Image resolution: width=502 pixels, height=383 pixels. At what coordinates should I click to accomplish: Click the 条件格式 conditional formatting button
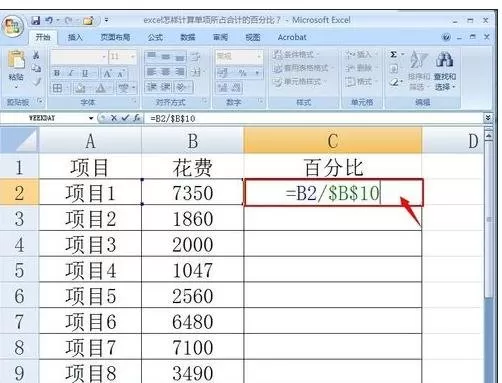click(x=296, y=54)
